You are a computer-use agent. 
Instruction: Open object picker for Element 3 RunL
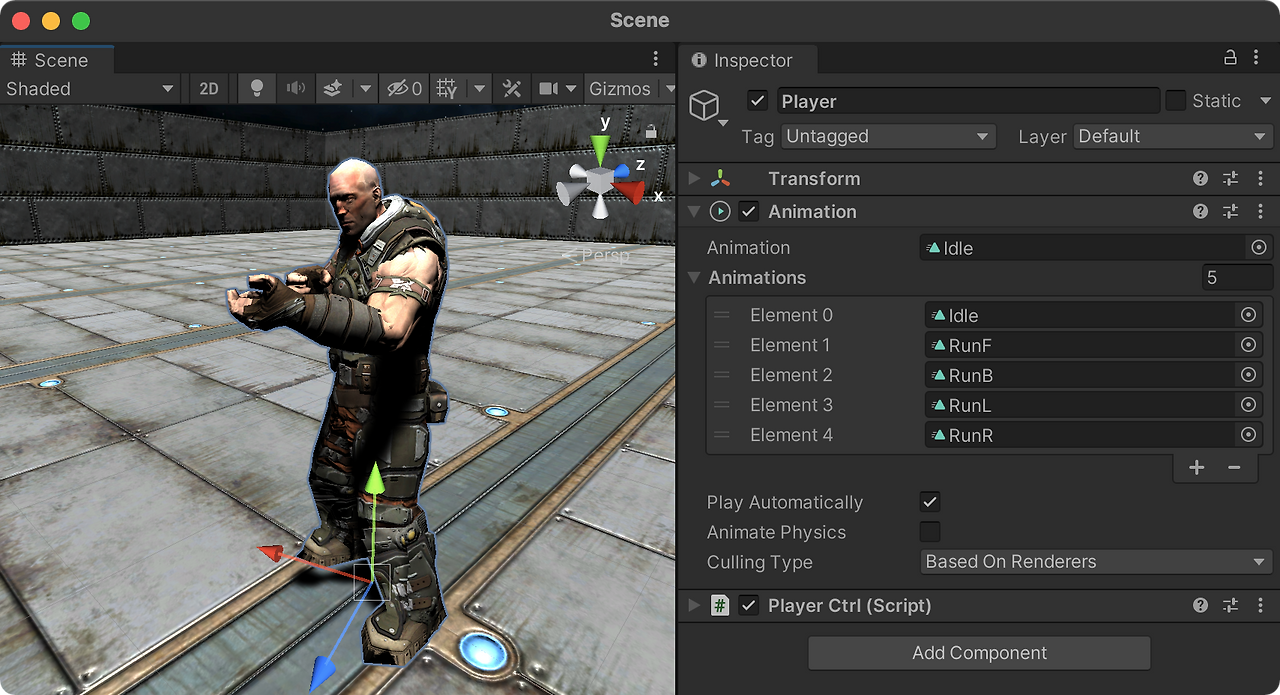1248,405
